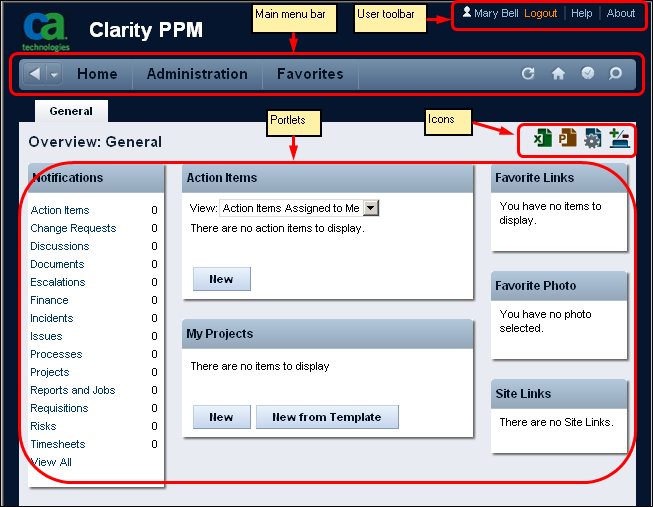The image size is (653, 507).
Task: Open Finance notifications link
Action: pyautogui.click(x=50, y=300)
